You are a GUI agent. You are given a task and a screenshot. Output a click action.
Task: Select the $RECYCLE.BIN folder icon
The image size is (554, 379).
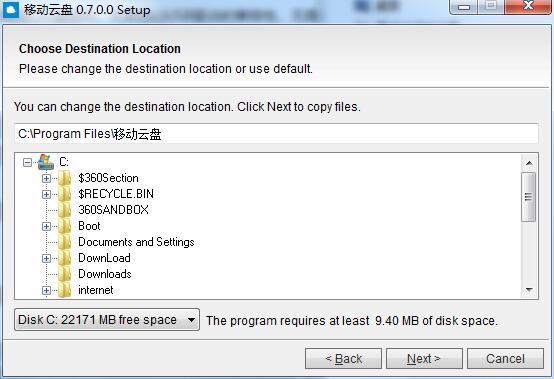[x=64, y=194]
